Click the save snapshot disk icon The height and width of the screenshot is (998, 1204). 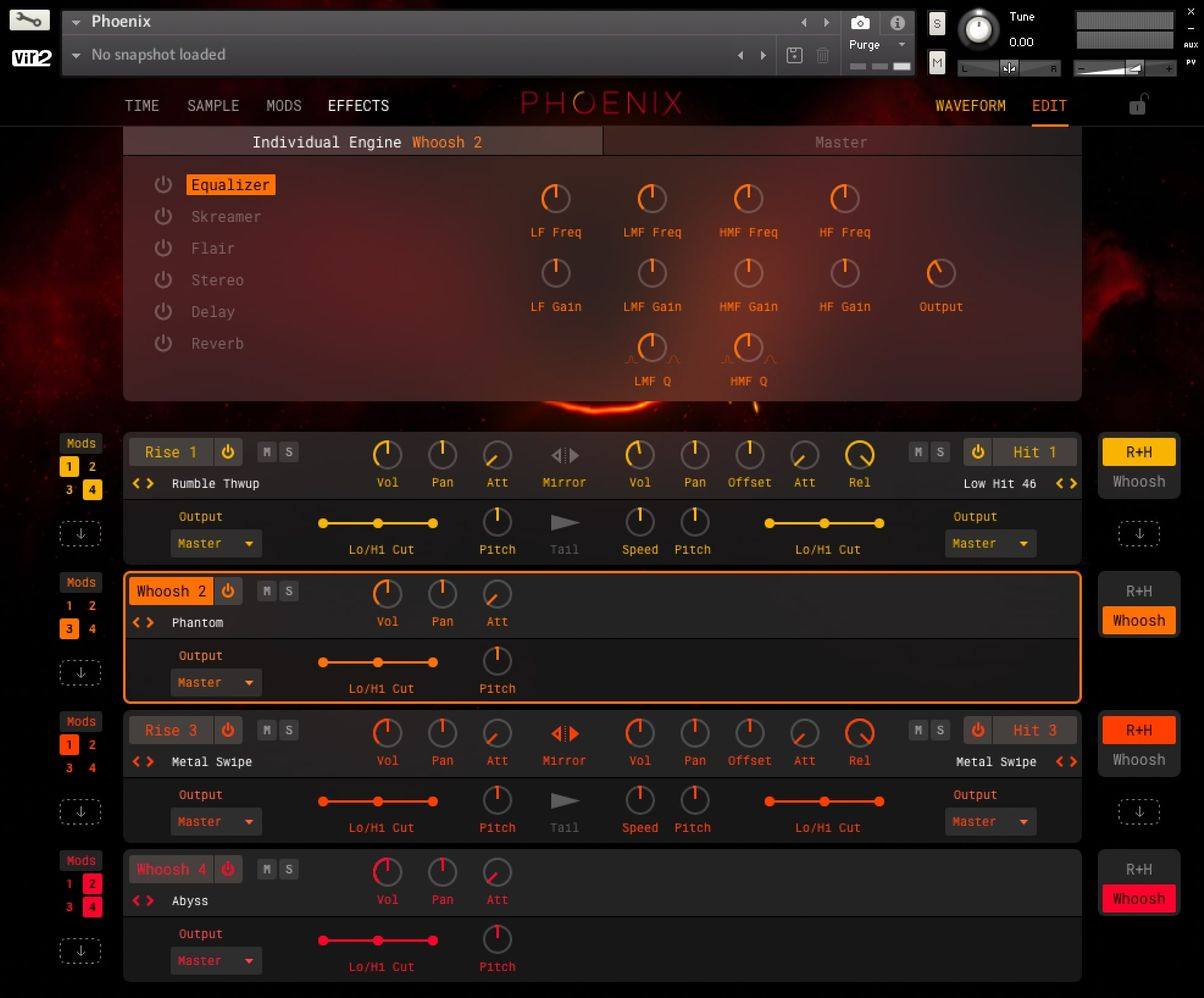[x=794, y=55]
